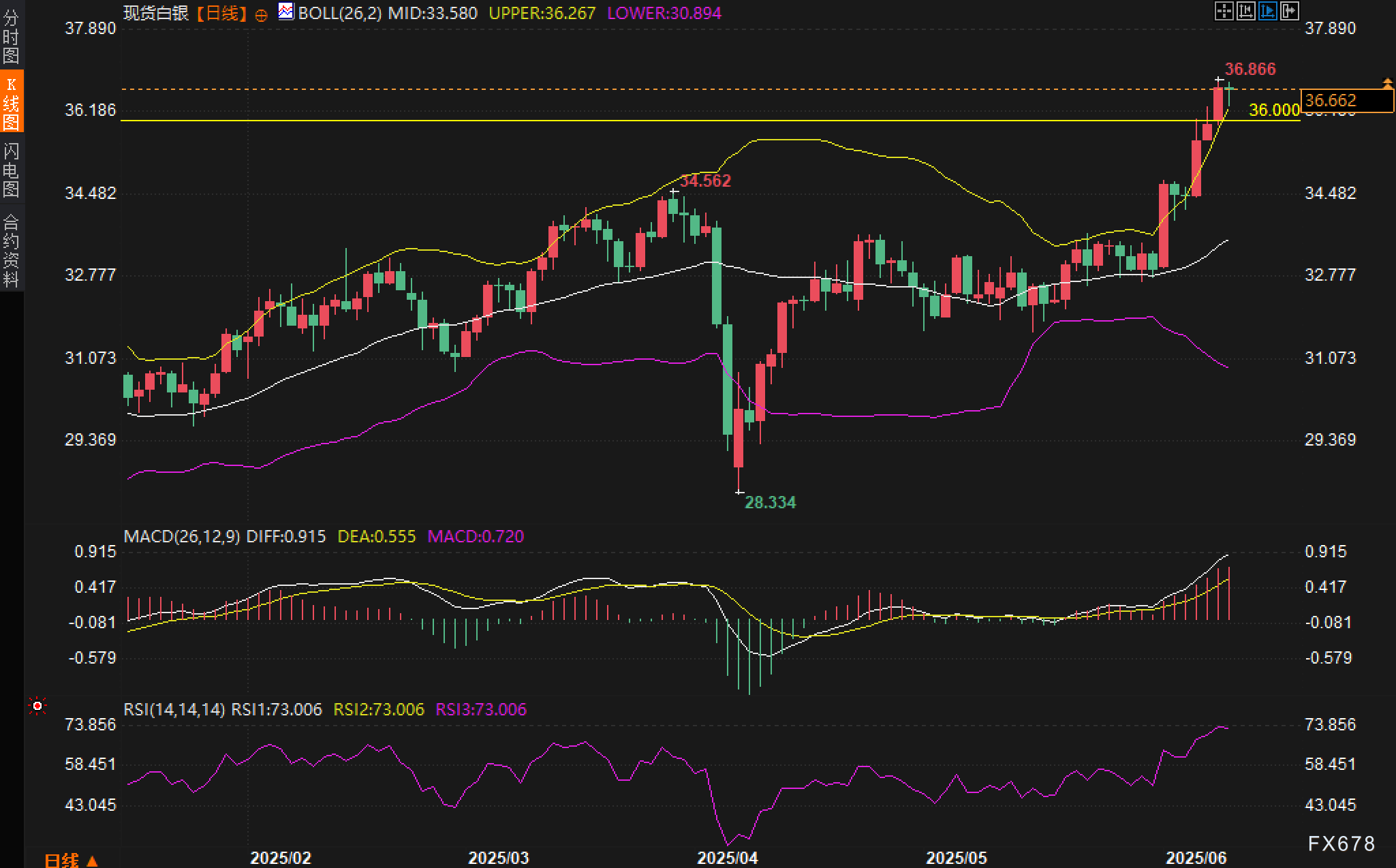Click the orange circled-plus icon beside 日线
The image size is (1396, 868).
tap(261, 15)
